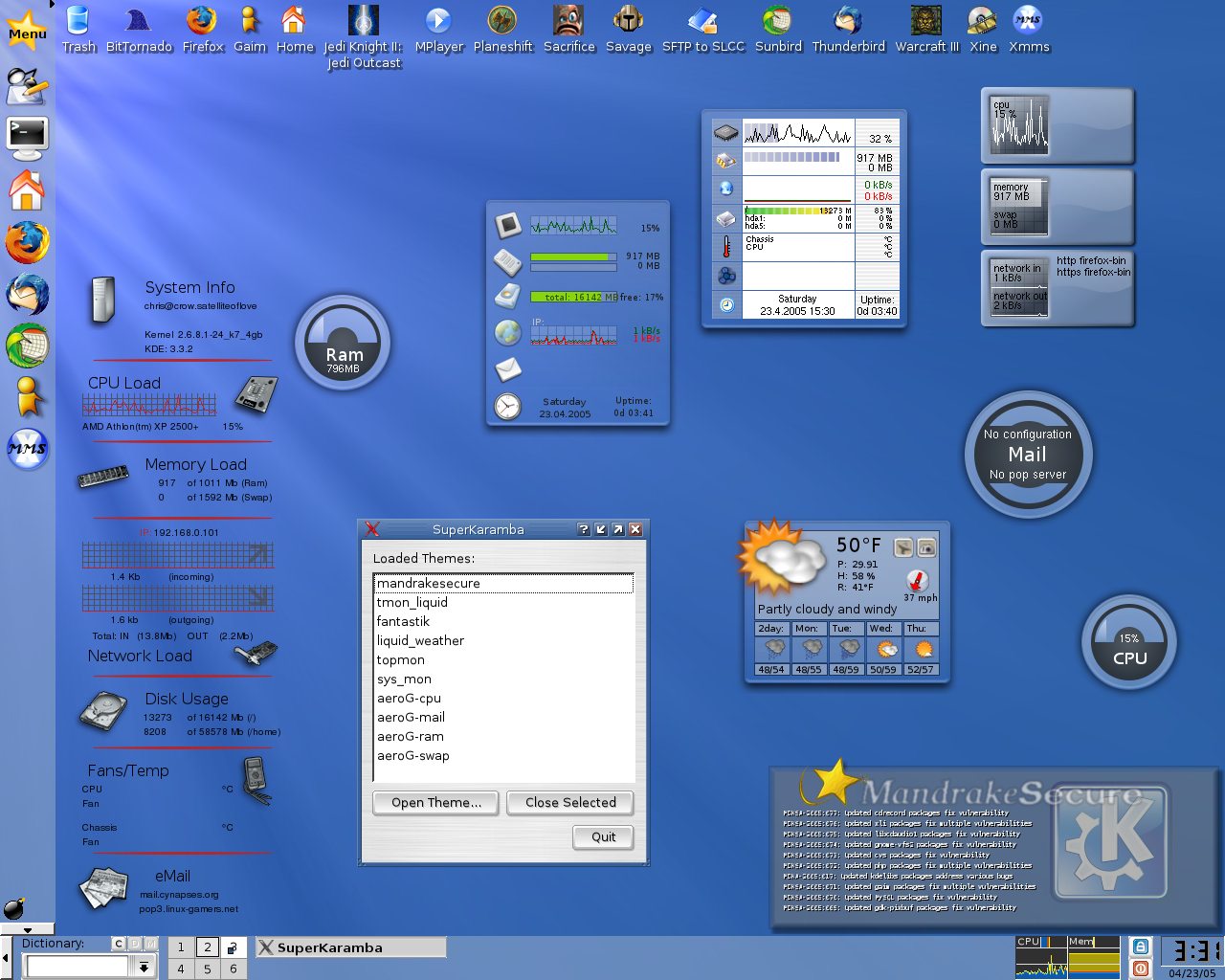
Task: Open the Dictionary combo box dropdown arrow
Action: (x=144, y=968)
